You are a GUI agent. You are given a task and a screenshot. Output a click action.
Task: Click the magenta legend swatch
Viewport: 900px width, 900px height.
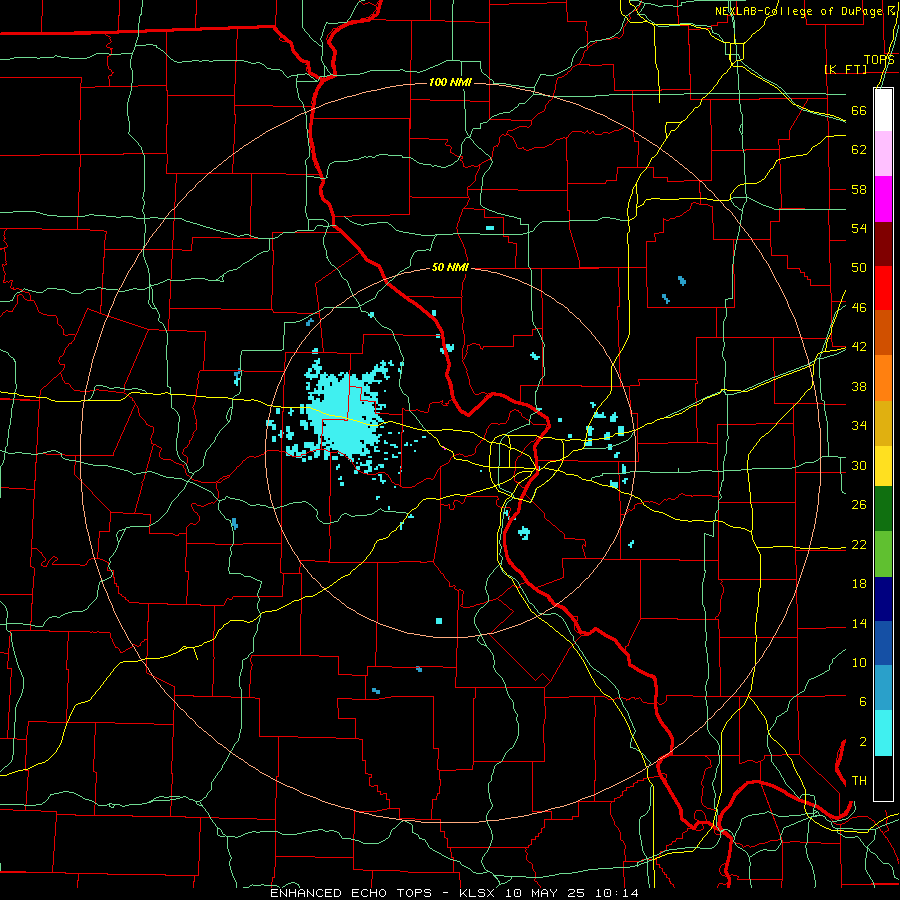click(883, 199)
